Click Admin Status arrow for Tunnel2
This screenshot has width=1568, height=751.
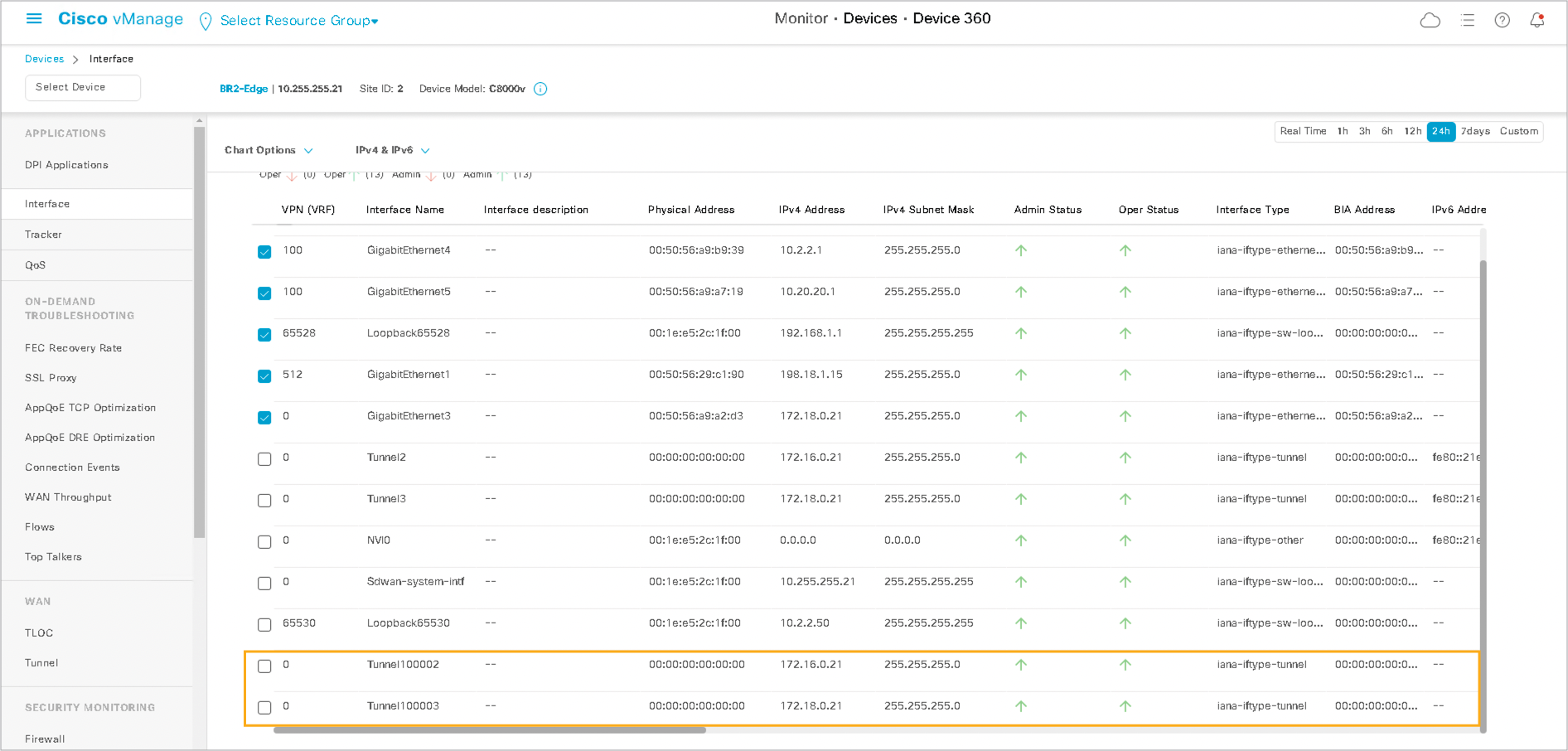pos(1021,458)
